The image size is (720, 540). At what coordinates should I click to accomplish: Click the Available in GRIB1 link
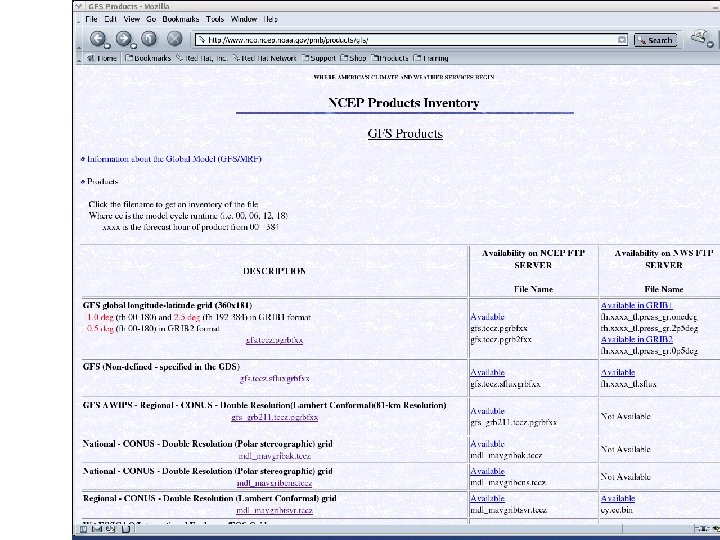(x=636, y=305)
